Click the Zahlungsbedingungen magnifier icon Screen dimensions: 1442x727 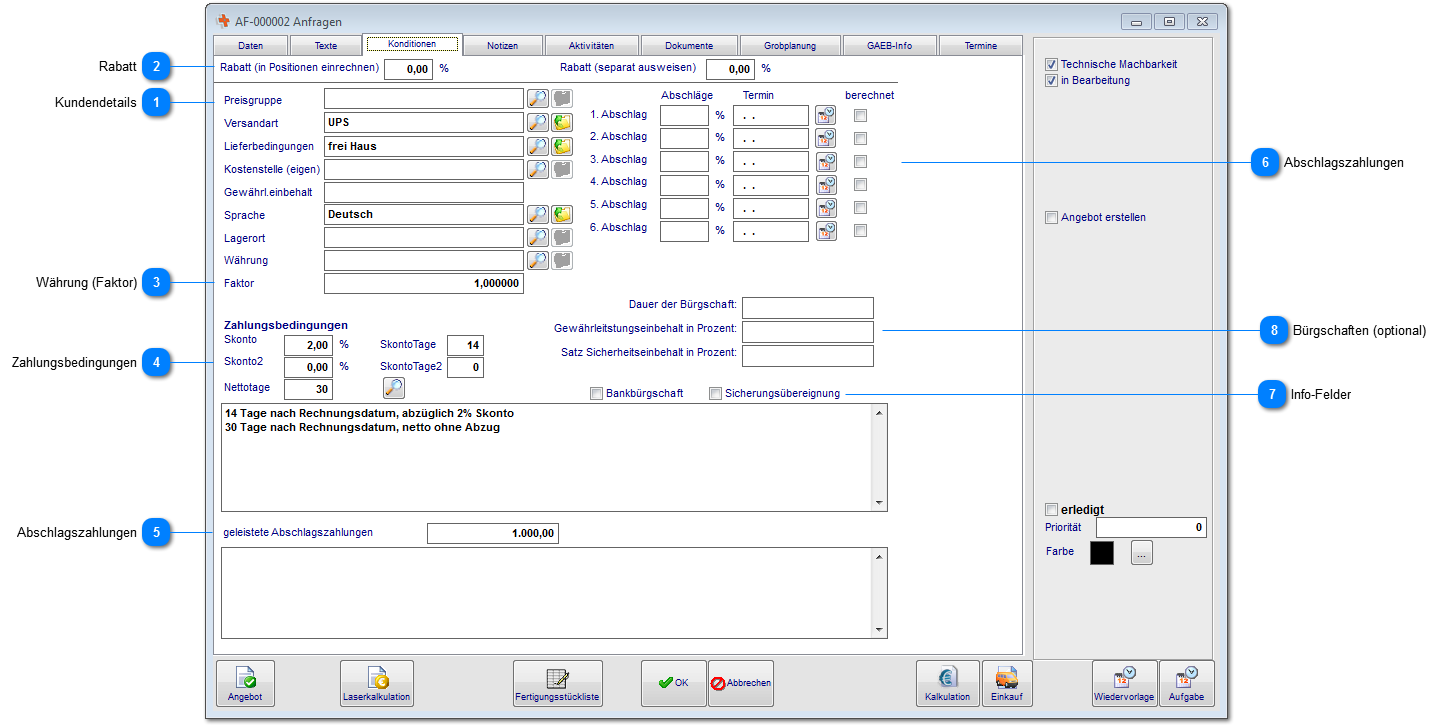click(394, 388)
